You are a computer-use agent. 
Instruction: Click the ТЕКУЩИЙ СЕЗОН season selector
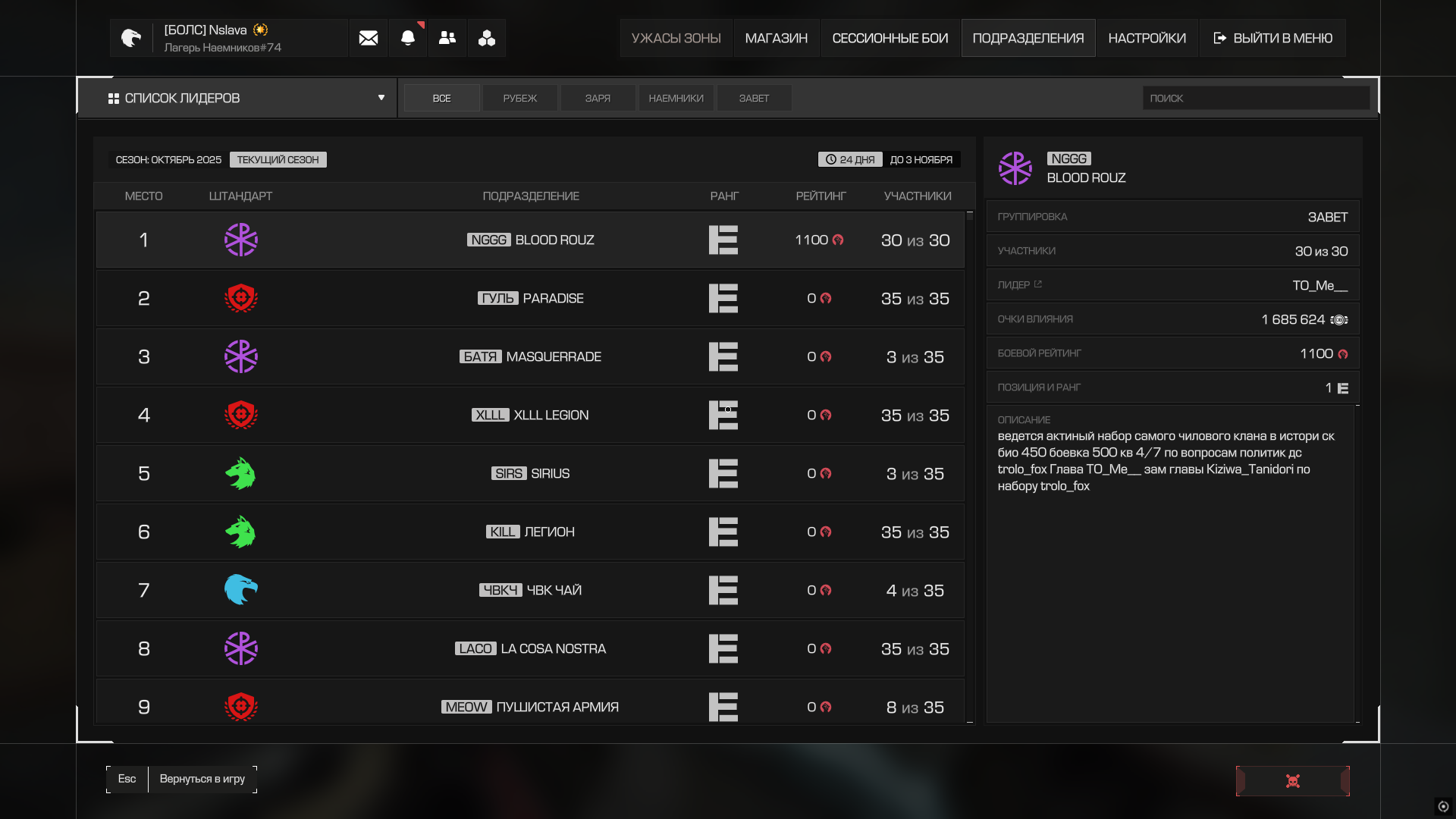point(278,160)
